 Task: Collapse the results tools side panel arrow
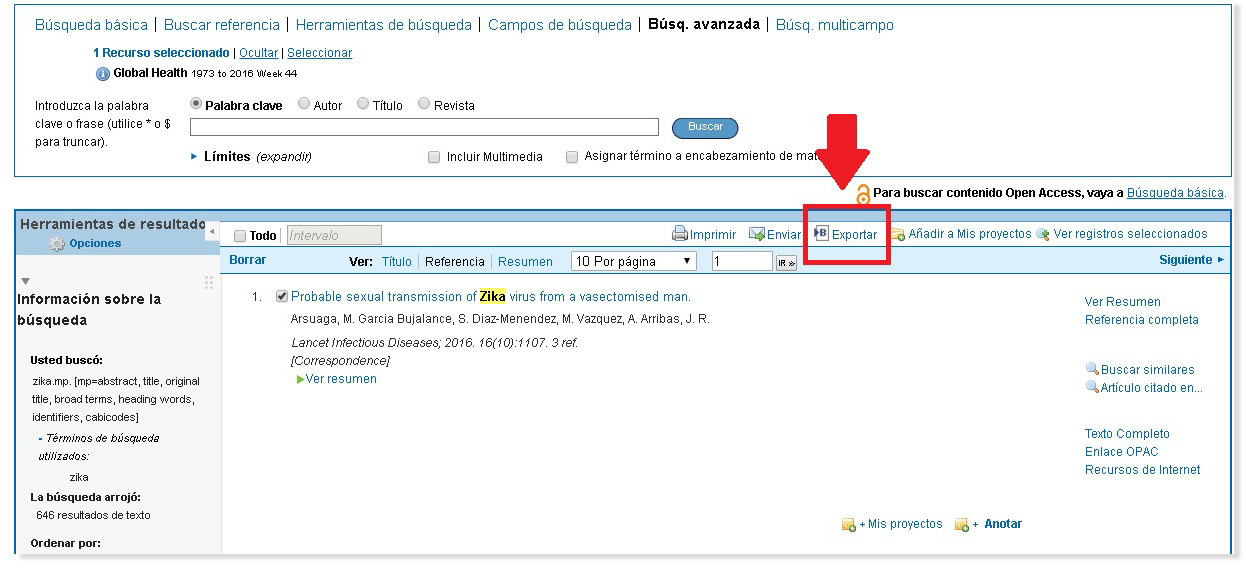click(x=211, y=232)
